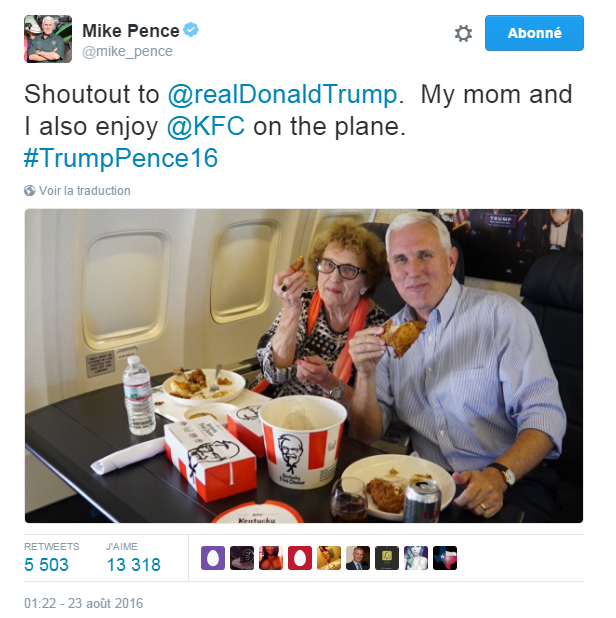Screen dimensions: 616x618
Task: Open the @mike_pence handle link
Action: 127,51
